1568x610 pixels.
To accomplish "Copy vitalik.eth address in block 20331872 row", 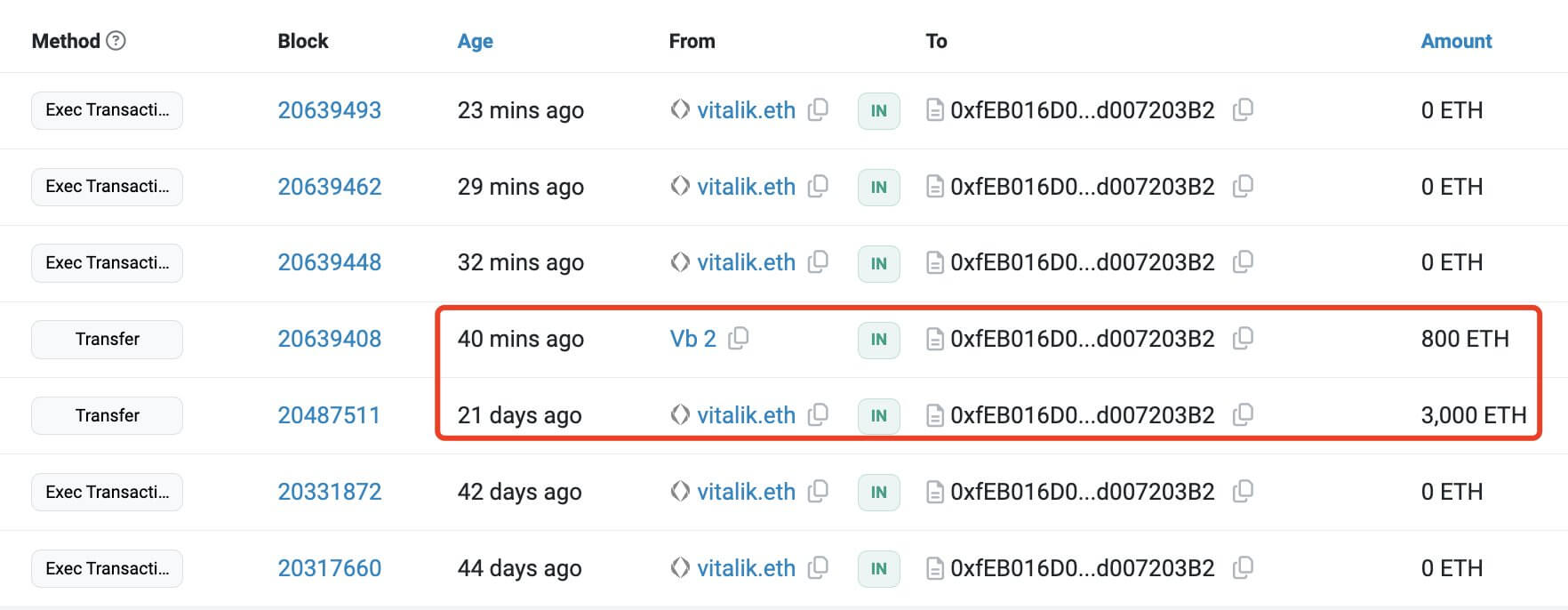I will (818, 492).
